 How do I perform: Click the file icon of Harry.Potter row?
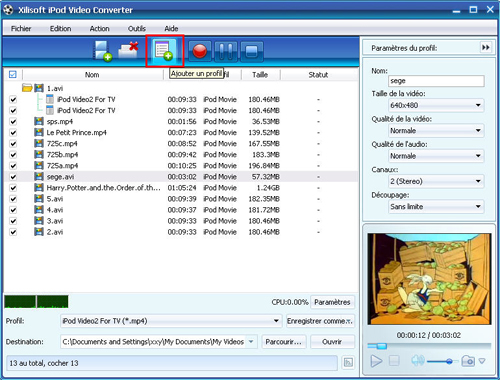point(39,187)
